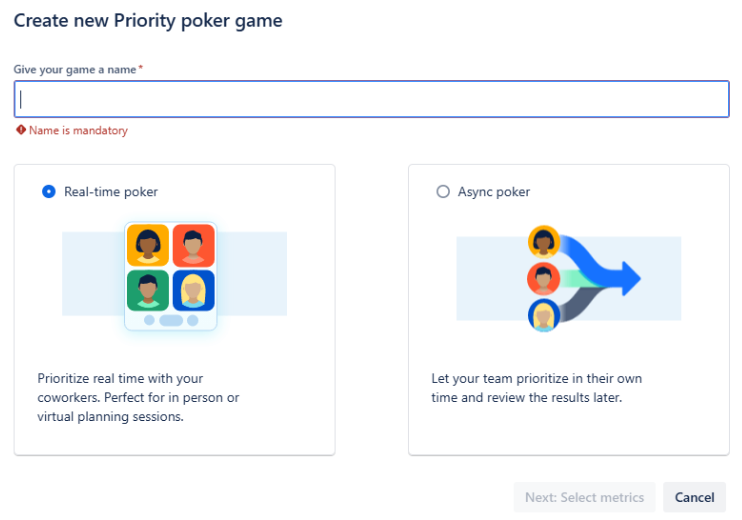
Task: Click the red avatar in Real-time poker grid
Action: pos(194,245)
